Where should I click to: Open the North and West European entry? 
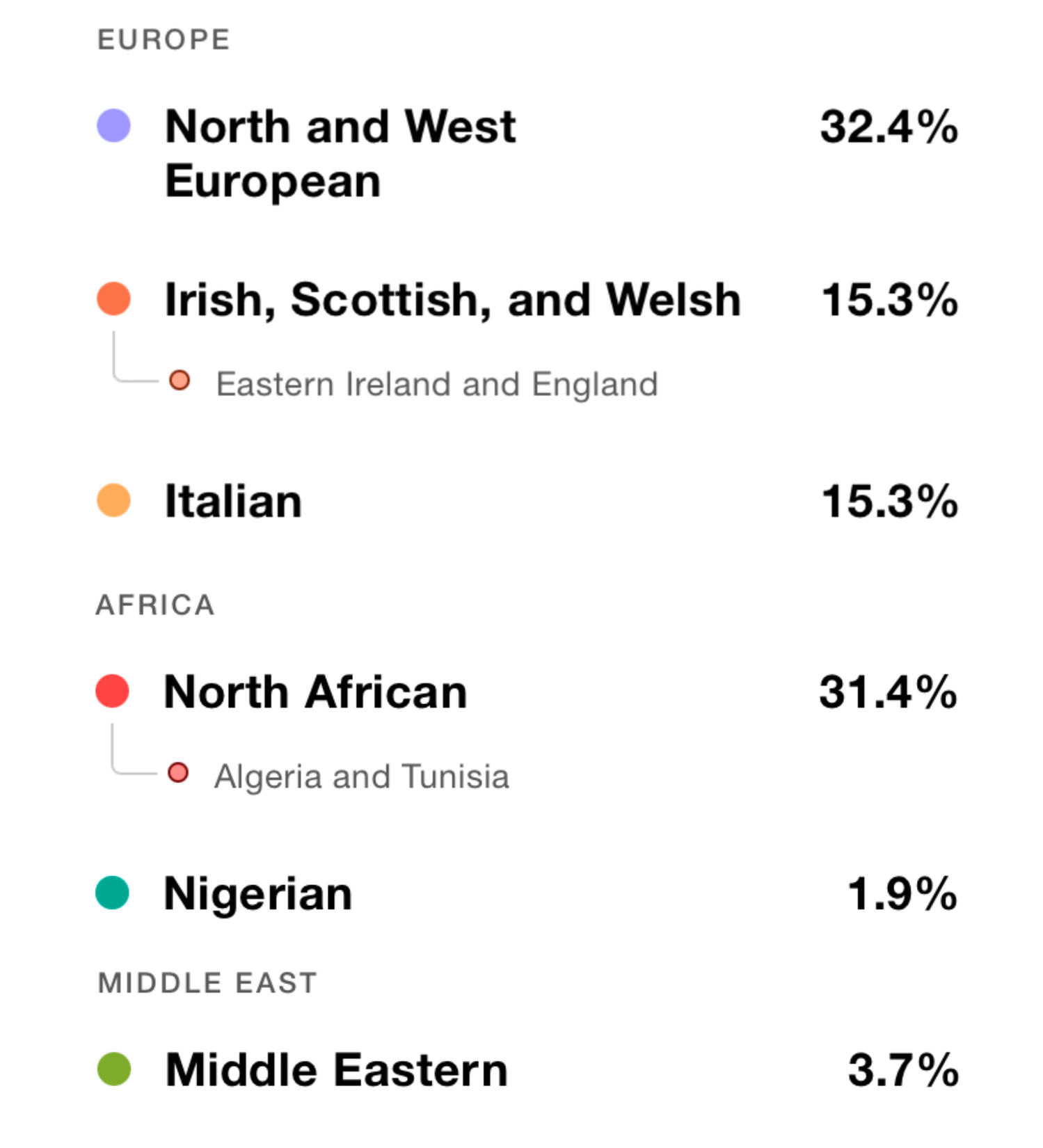point(340,153)
